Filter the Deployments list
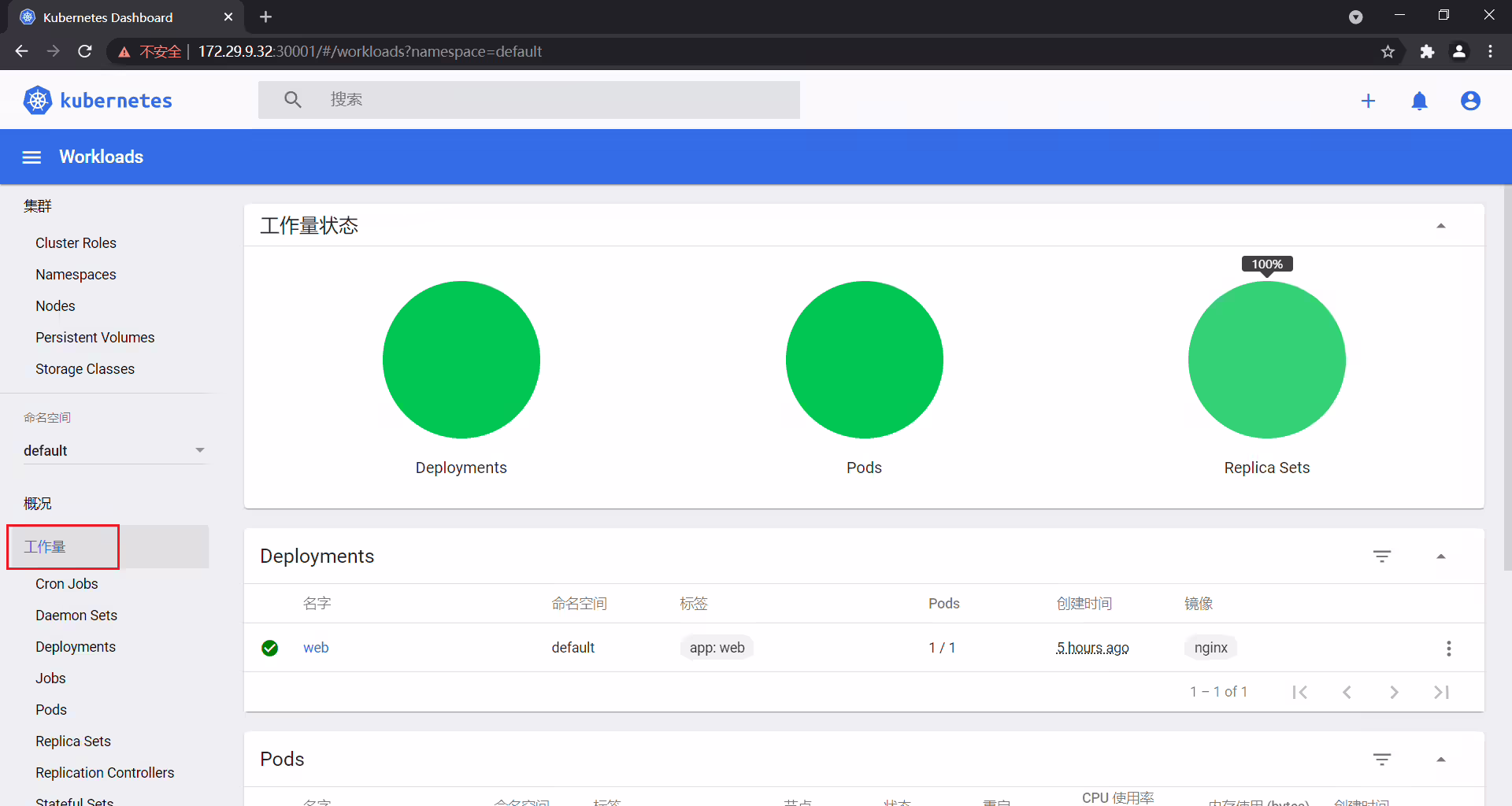The width and height of the screenshot is (1512, 806). point(1382,556)
